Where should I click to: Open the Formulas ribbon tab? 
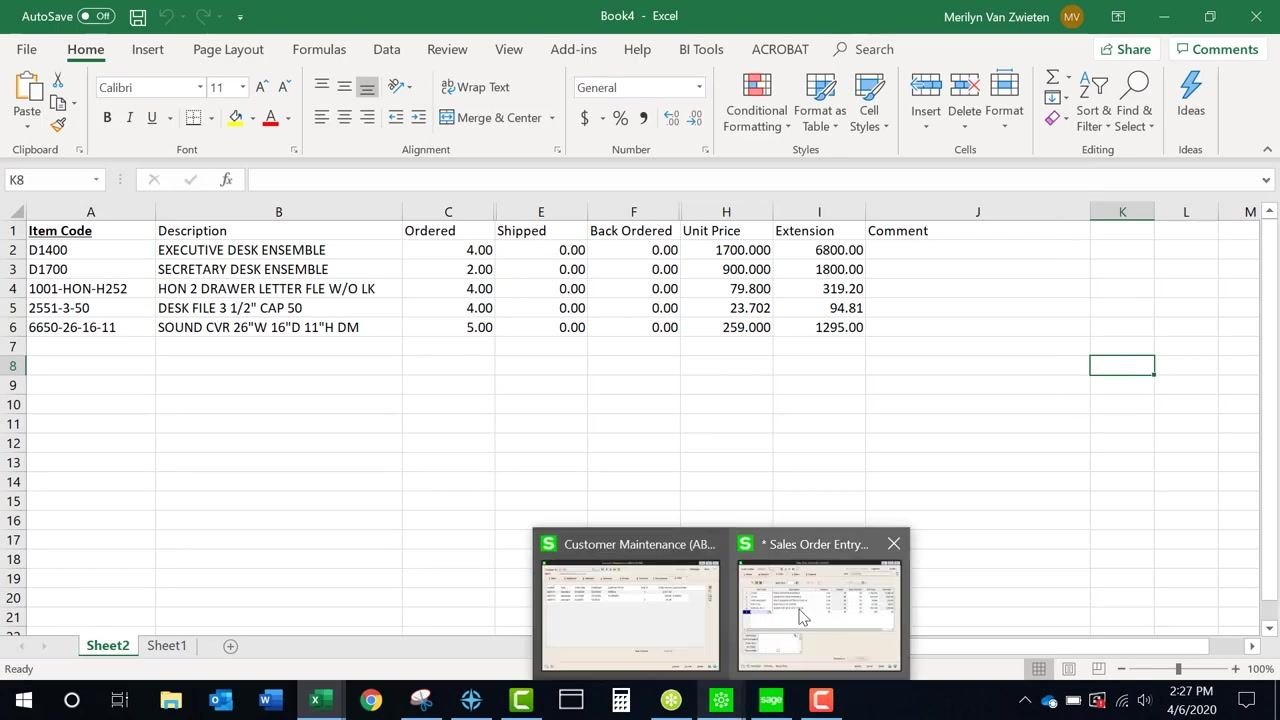[319, 49]
